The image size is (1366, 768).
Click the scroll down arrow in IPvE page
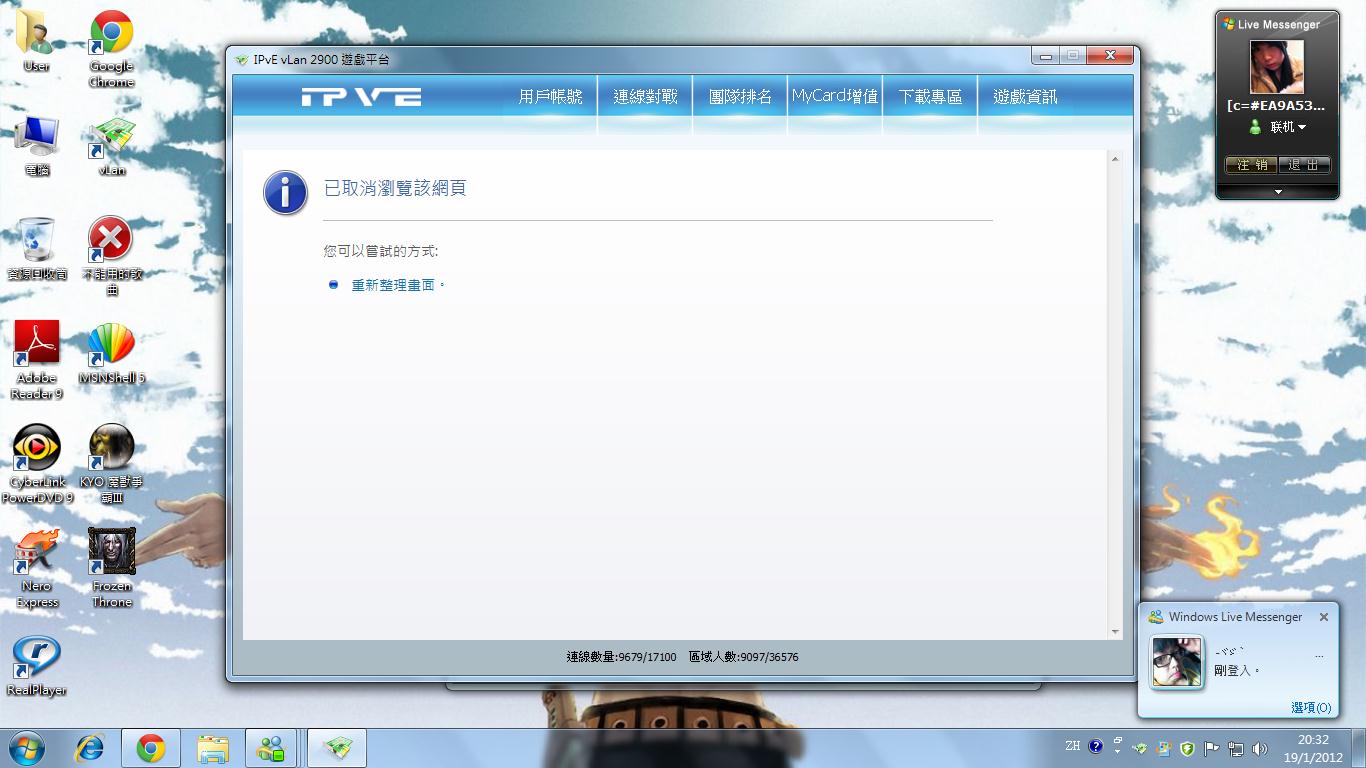tap(1115, 632)
